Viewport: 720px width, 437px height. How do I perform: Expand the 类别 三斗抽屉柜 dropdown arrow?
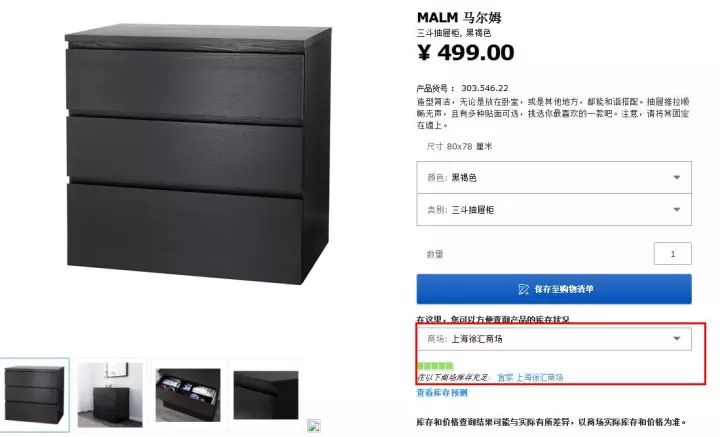click(676, 209)
